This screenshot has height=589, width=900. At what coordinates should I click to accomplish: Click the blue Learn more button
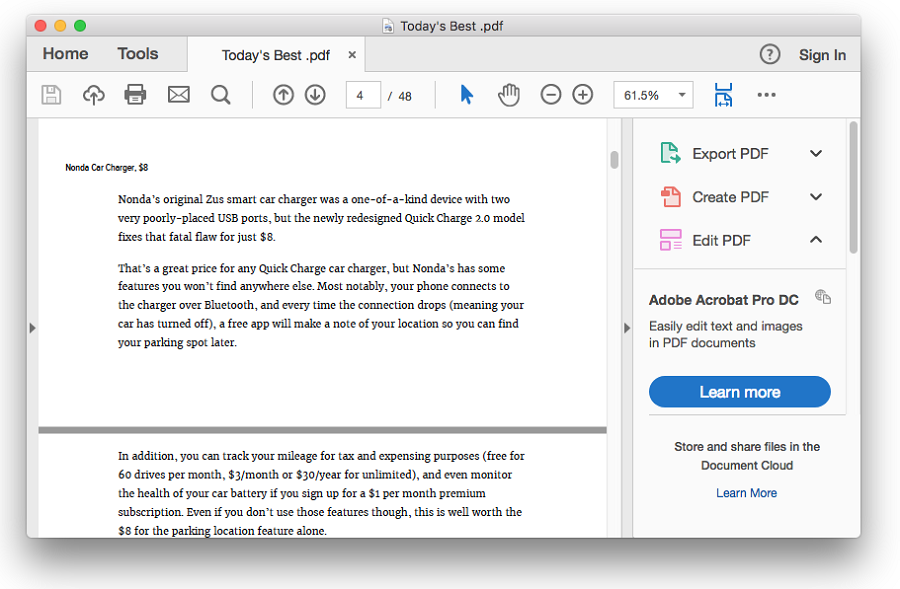pyautogui.click(x=739, y=392)
